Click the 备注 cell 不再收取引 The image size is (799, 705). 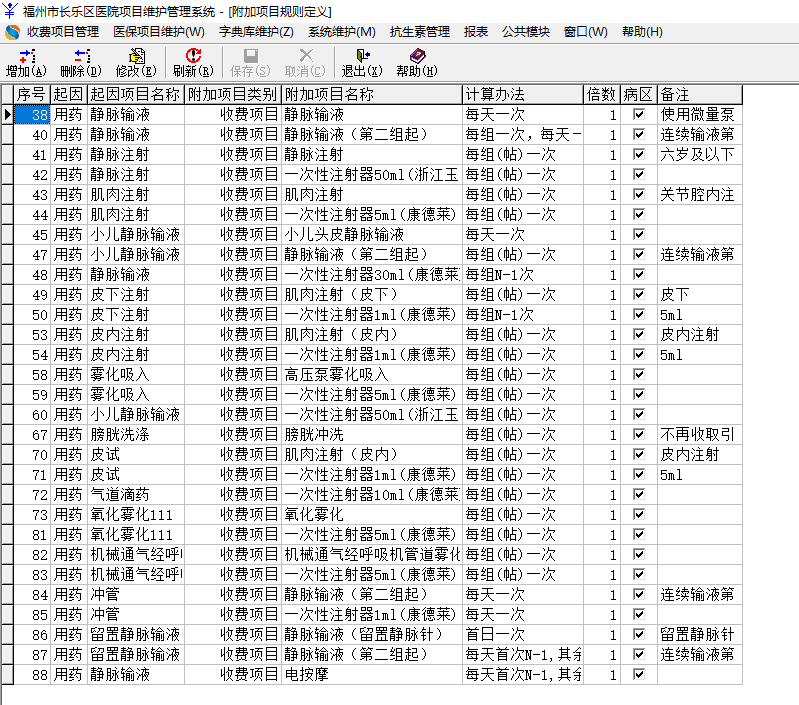[700, 434]
